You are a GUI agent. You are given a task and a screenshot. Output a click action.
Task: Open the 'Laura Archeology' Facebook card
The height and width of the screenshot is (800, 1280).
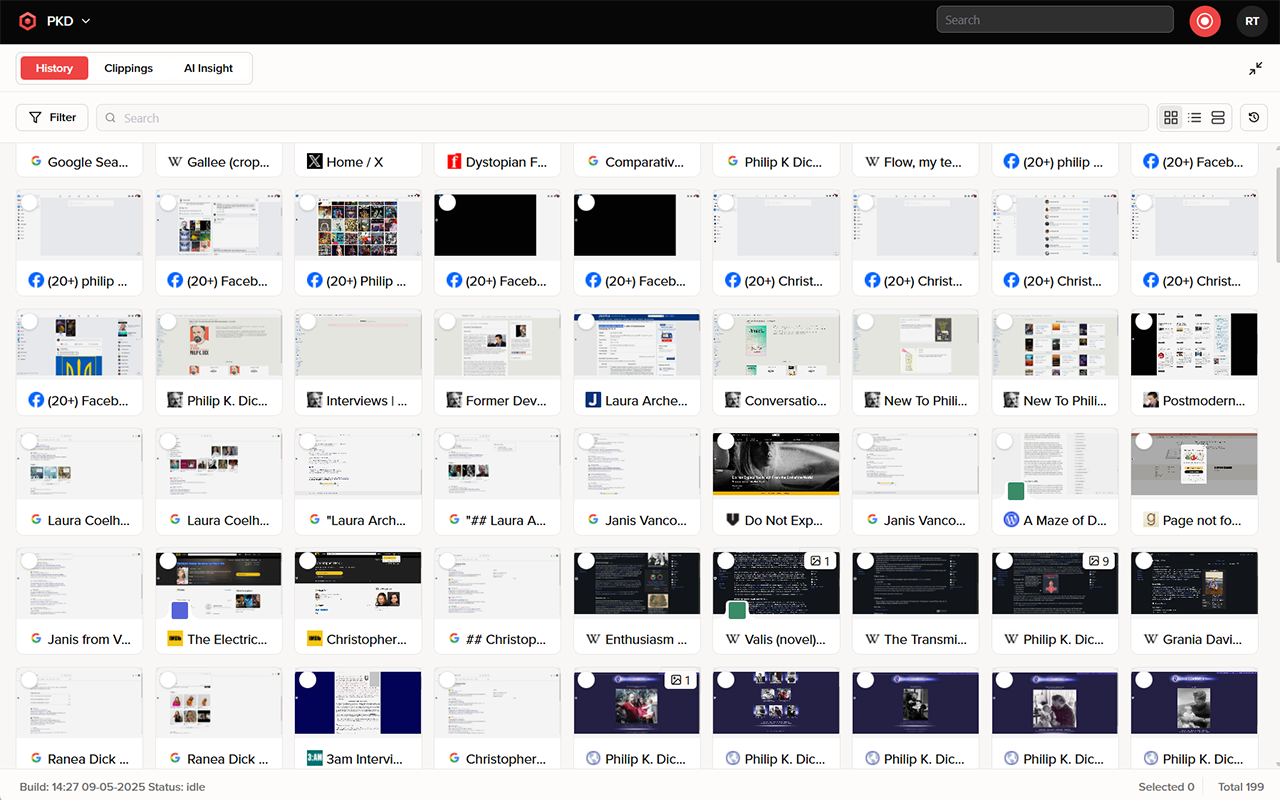point(636,362)
